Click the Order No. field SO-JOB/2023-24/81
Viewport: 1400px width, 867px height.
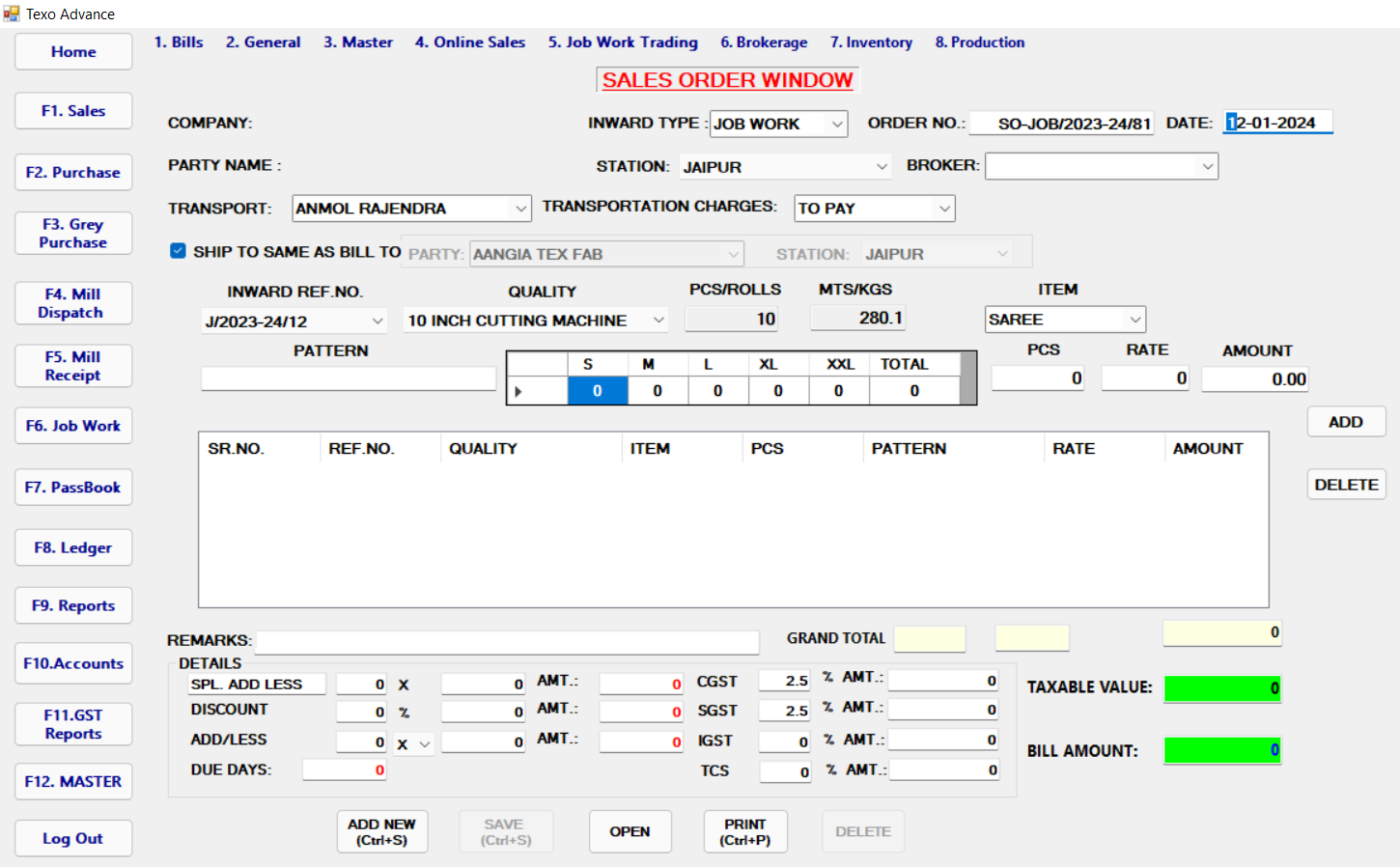pyautogui.click(x=1061, y=124)
